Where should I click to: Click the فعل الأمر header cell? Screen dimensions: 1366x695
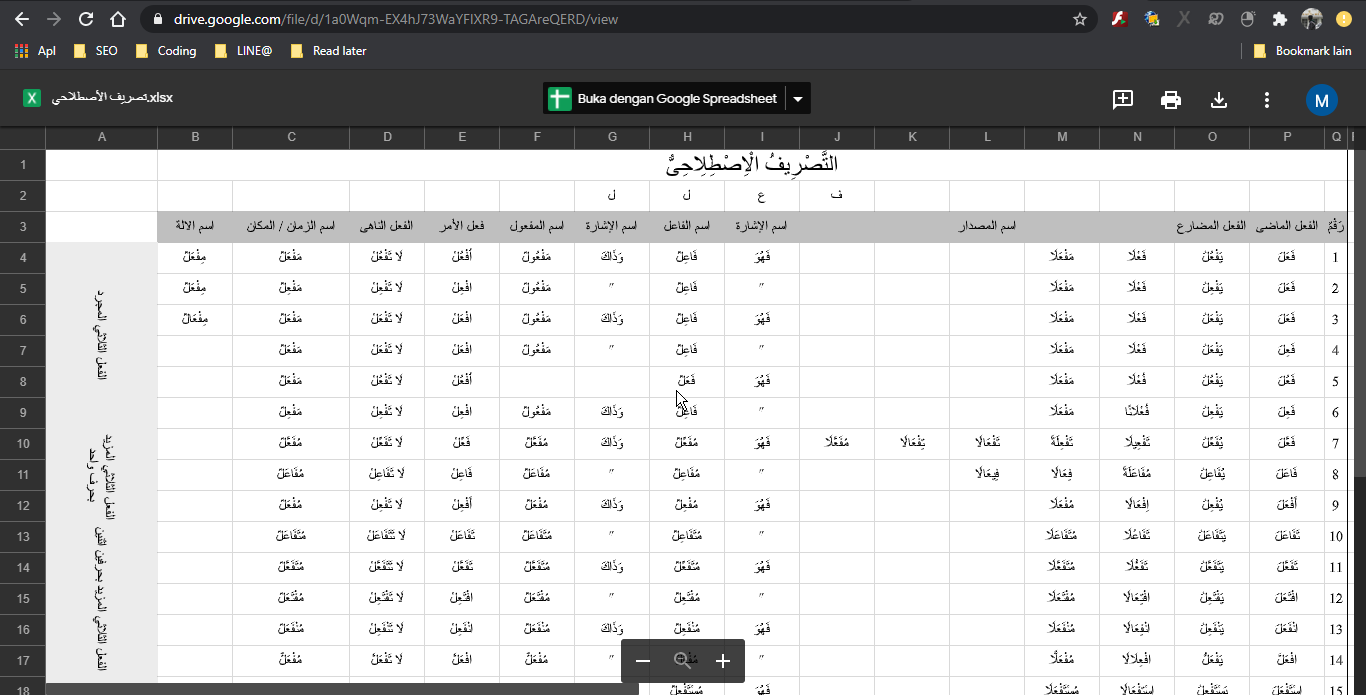coord(462,227)
